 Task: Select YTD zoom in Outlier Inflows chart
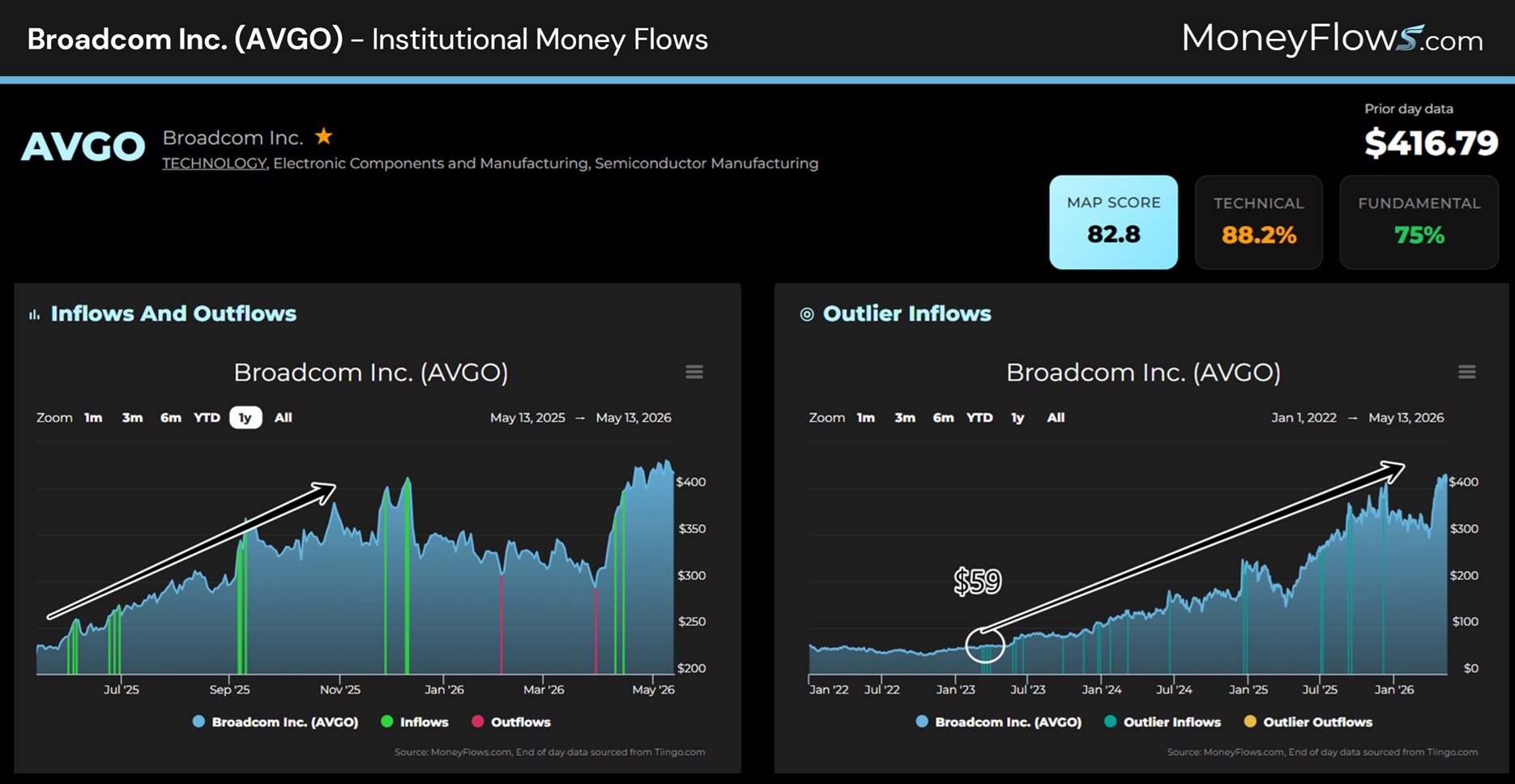(979, 418)
